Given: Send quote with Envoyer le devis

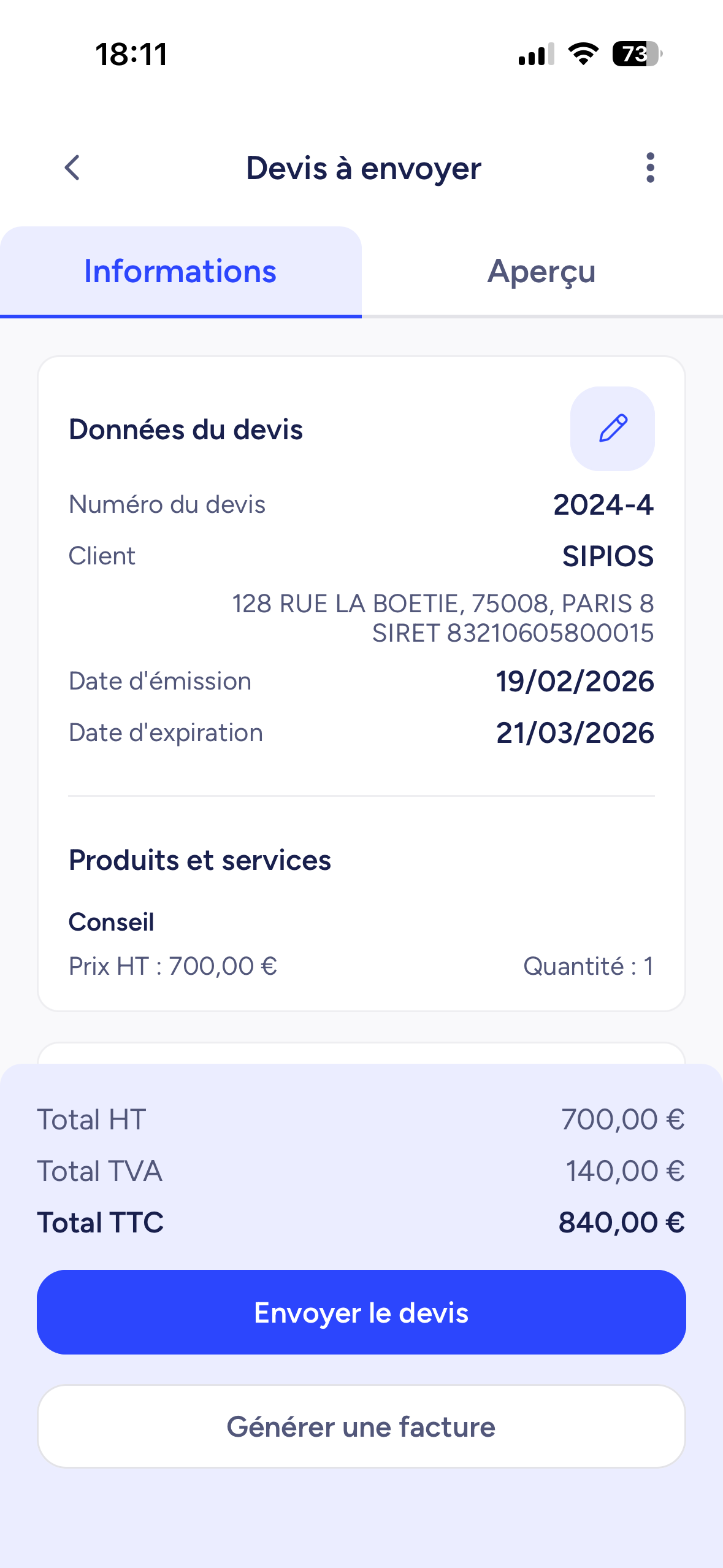Looking at the screenshot, I should (361, 1312).
